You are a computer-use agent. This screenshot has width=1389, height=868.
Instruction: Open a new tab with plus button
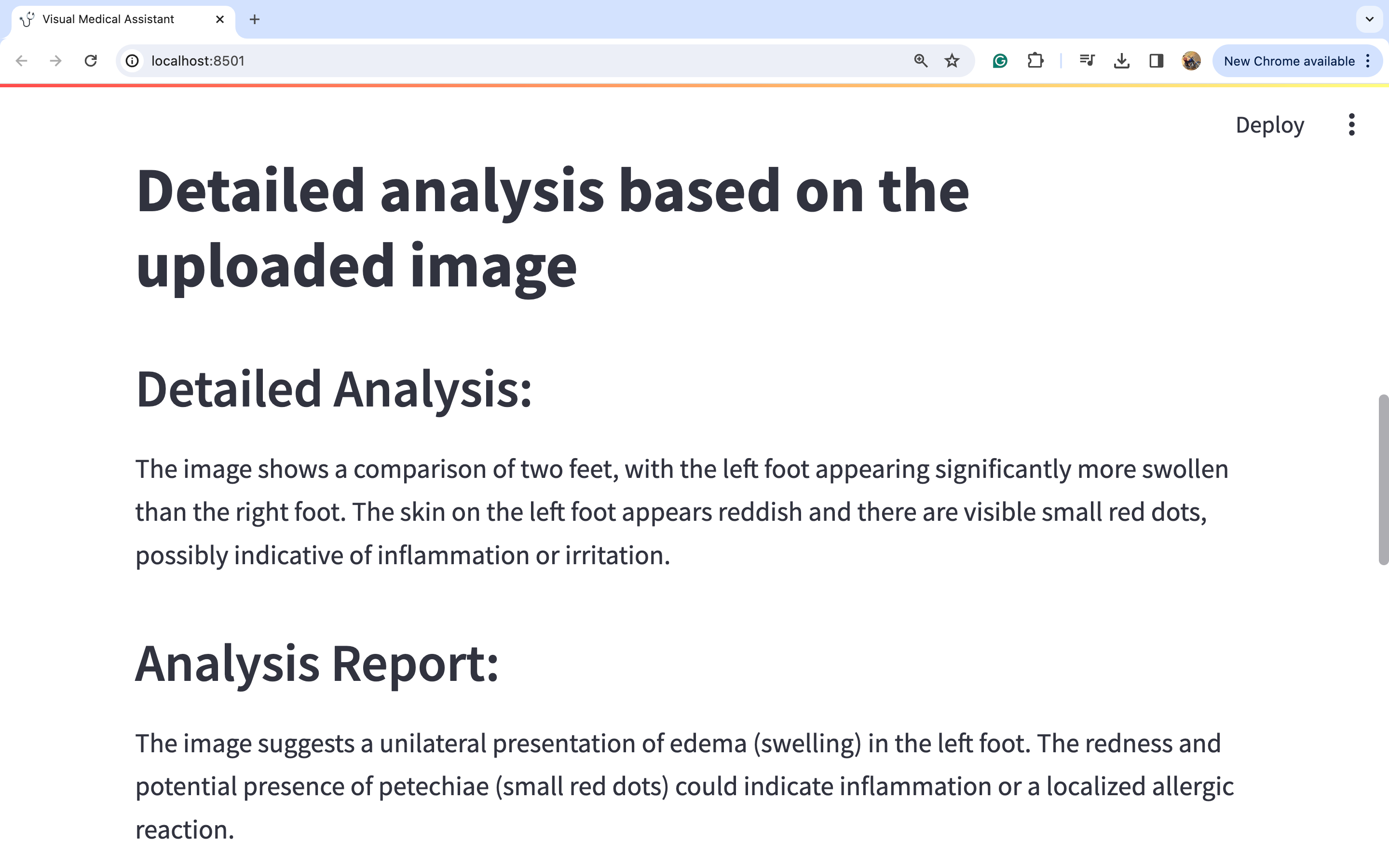point(255,19)
